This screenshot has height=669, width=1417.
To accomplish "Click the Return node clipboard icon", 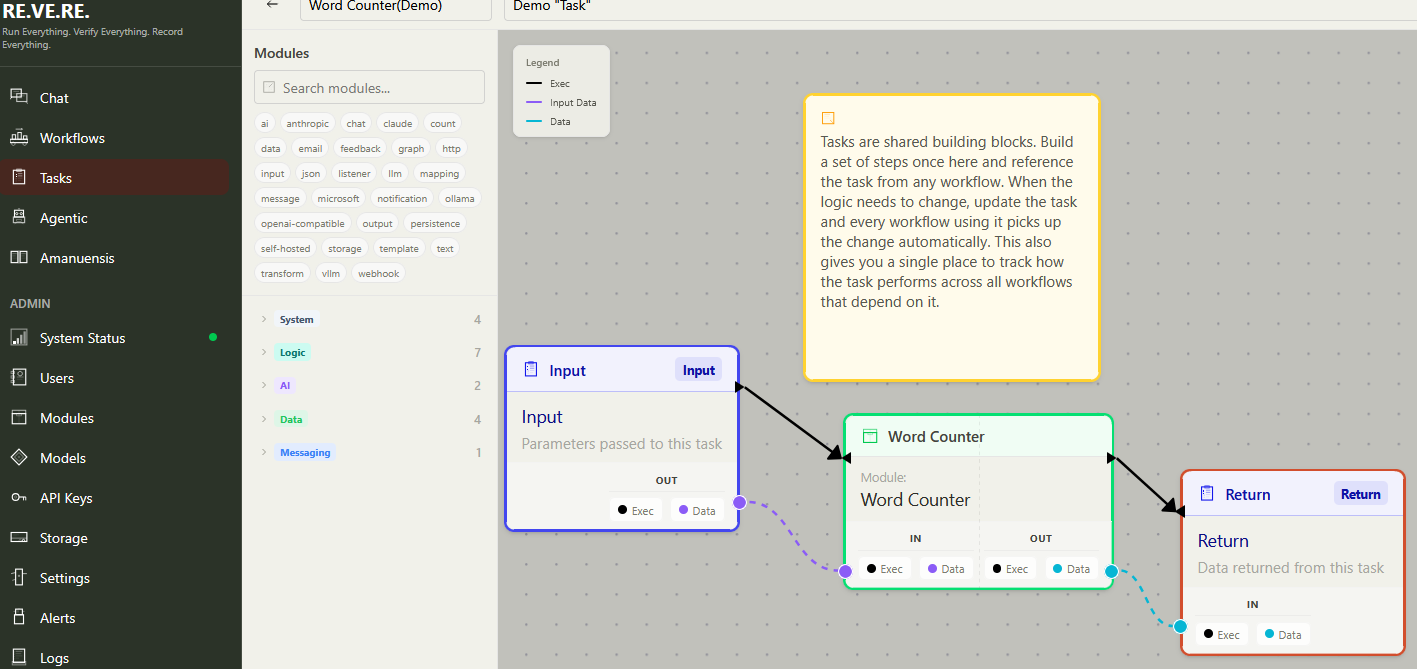I will pos(1207,493).
